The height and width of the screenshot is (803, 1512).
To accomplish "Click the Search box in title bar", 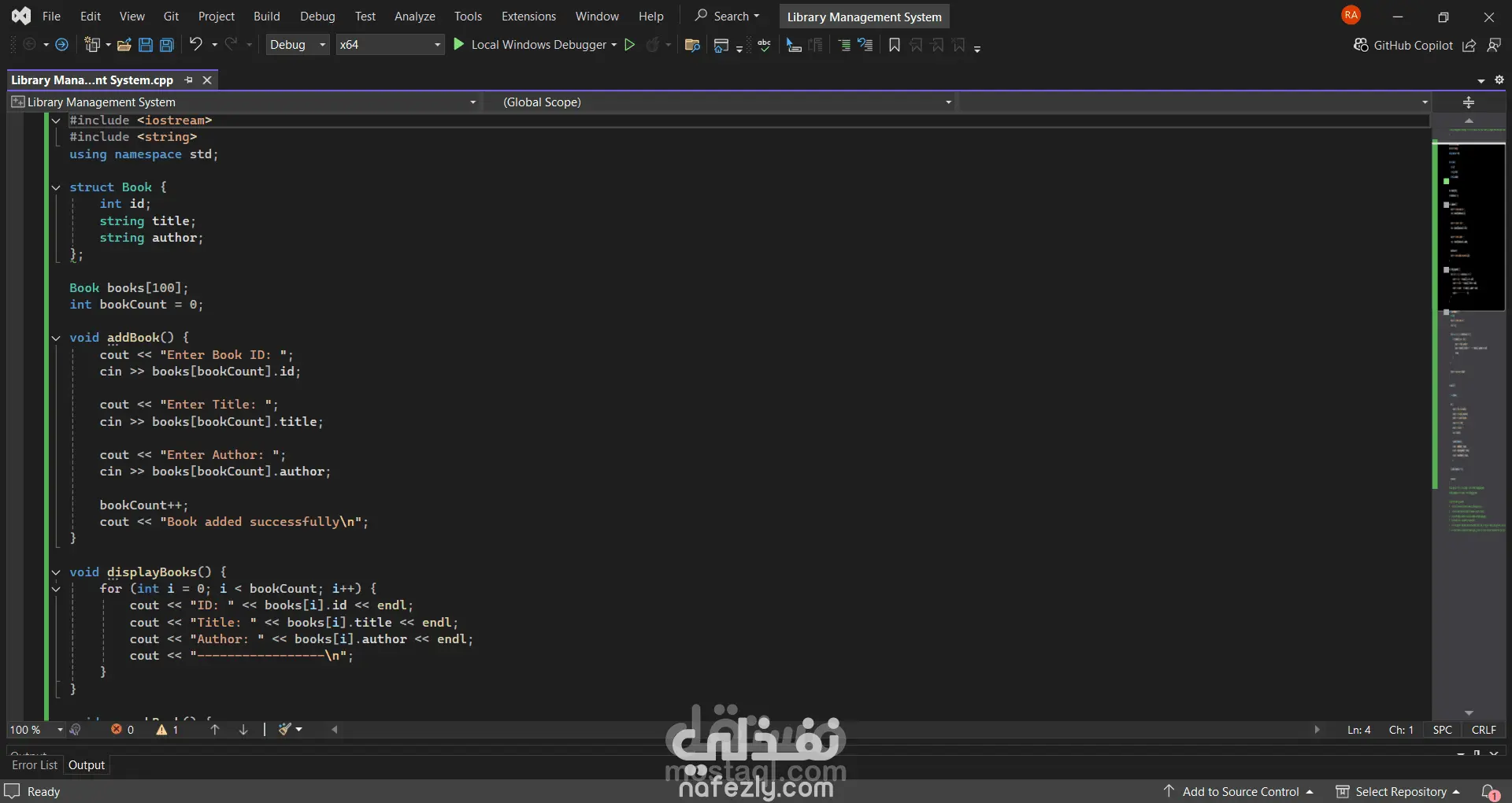I will [727, 17].
